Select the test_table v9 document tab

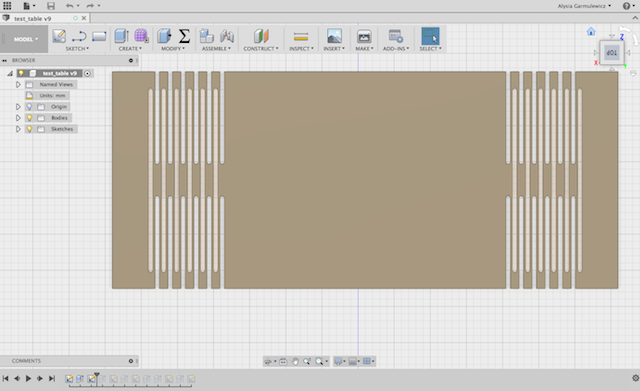coord(33,18)
